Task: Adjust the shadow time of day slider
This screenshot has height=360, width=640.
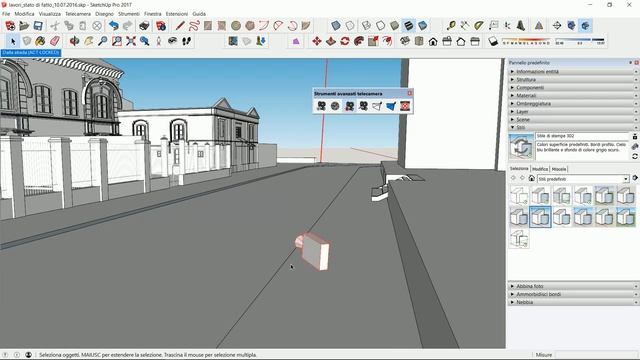Action: 580,41
